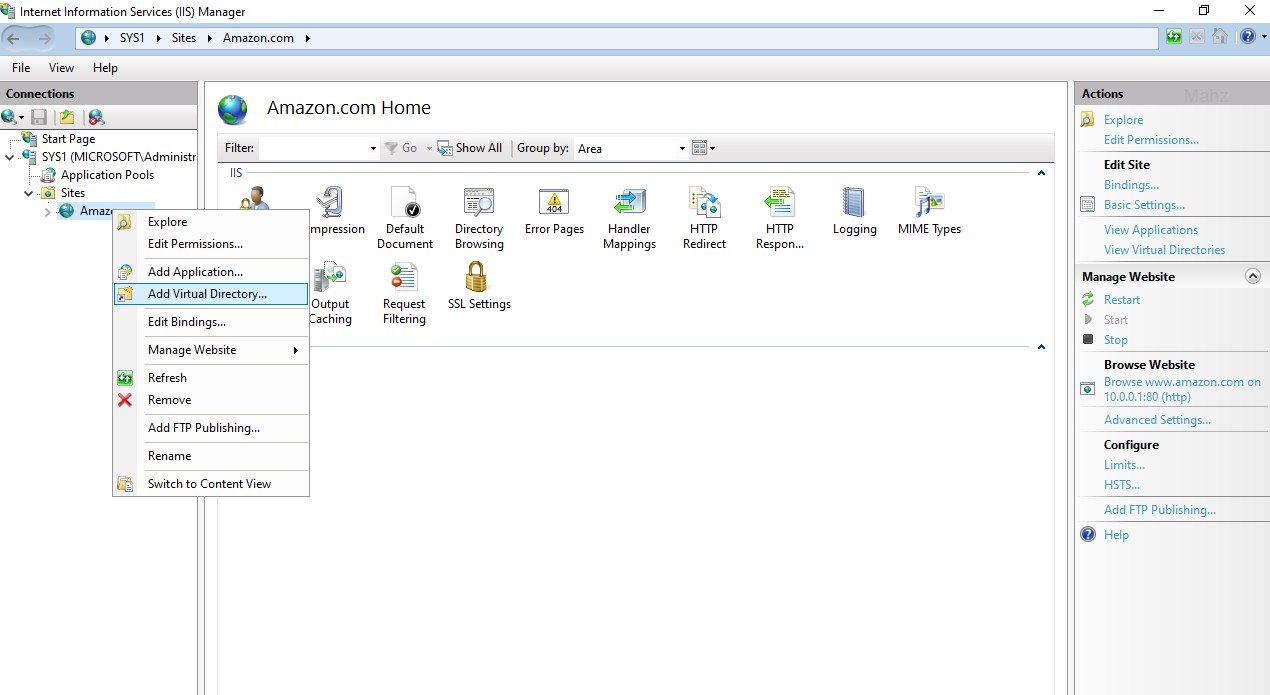This screenshot has width=1270, height=695.
Task: Open the MIME Types feature
Action: click(x=929, y=203)
